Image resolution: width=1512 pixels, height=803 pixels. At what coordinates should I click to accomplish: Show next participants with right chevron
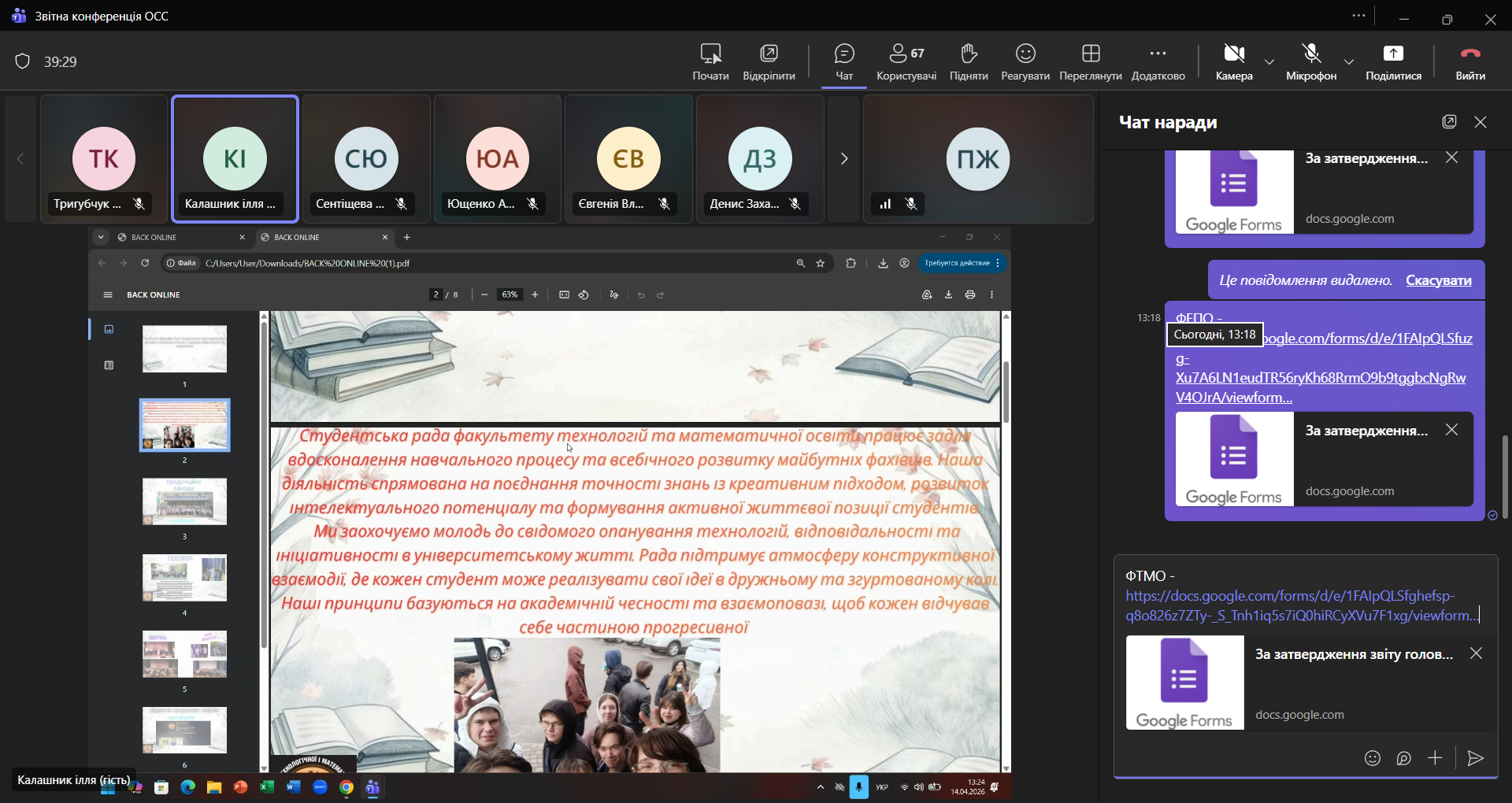pyautogui.click(x=843, y=159)
